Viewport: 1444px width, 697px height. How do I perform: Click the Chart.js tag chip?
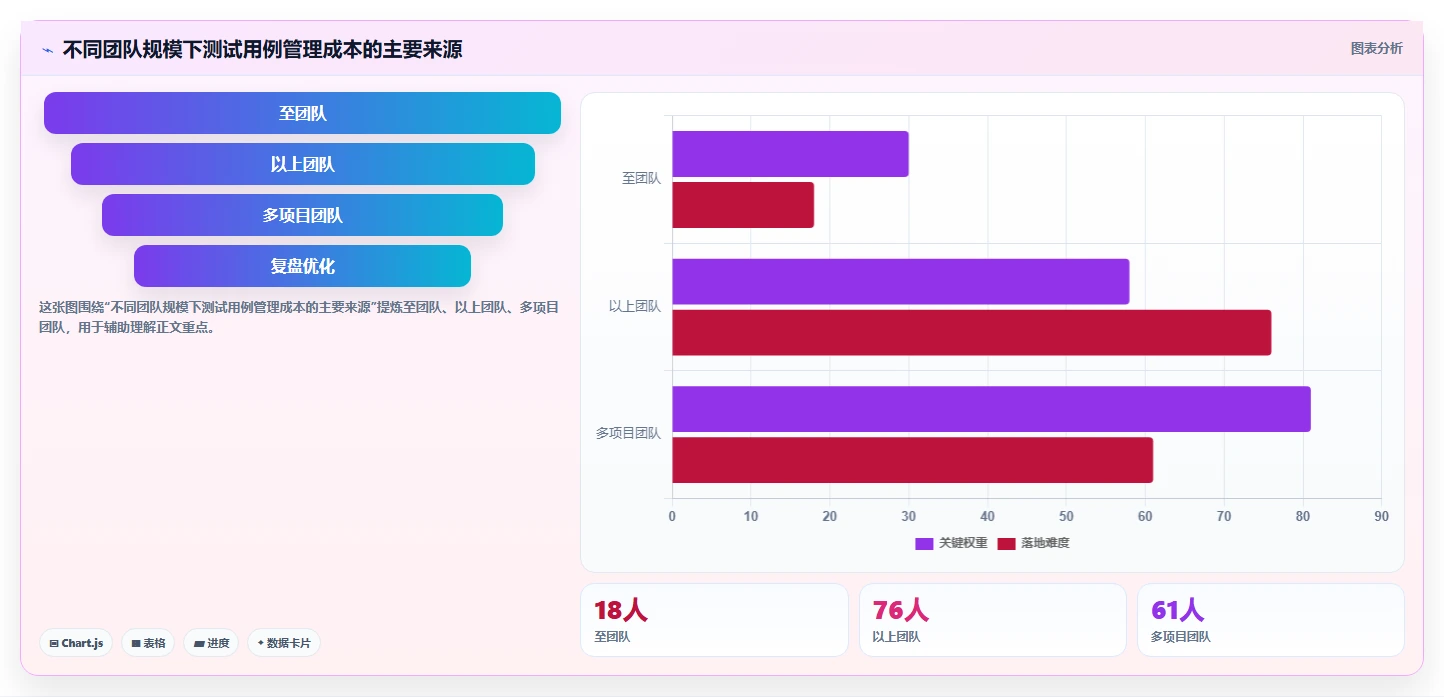pyautogui.click(x=76, y=643)
